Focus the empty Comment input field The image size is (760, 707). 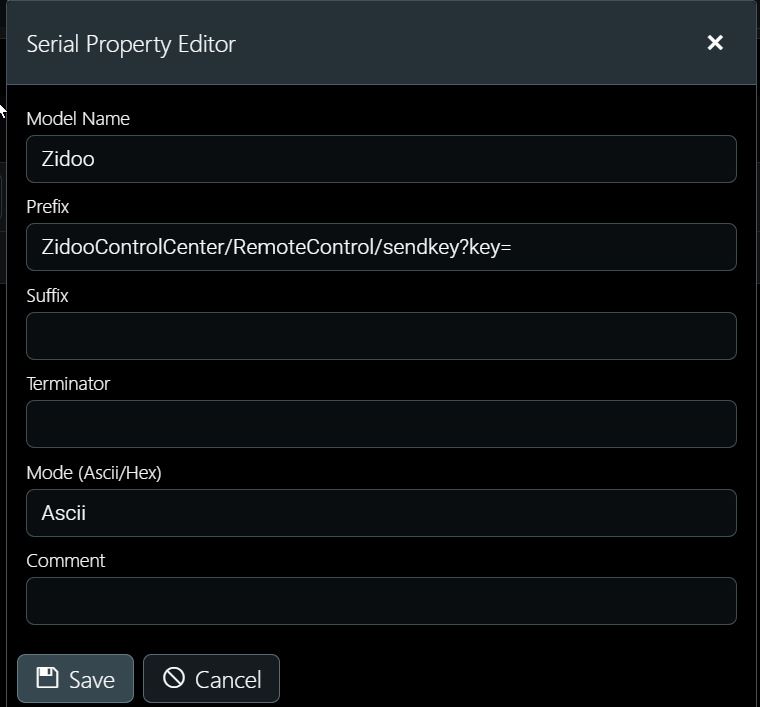point(381,601)
